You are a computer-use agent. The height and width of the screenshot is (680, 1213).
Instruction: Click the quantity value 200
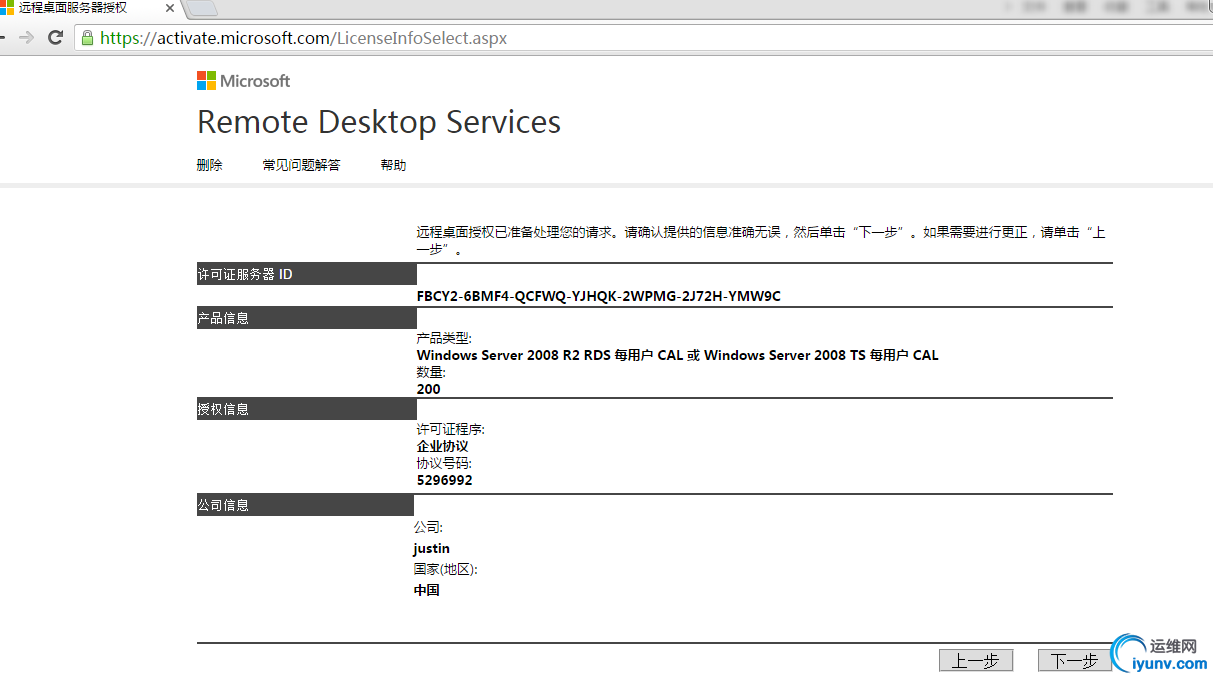tap(429, 389)
